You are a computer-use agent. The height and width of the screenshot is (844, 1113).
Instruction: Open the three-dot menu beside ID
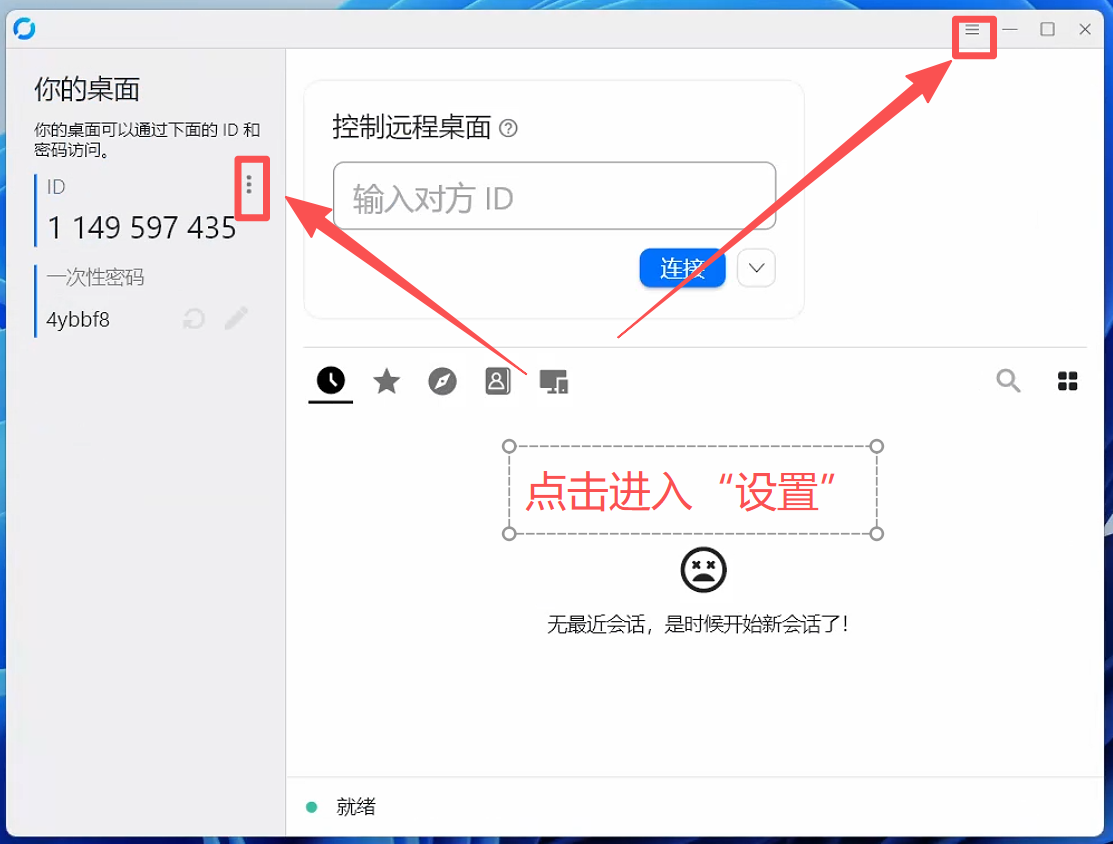(249, 185)
